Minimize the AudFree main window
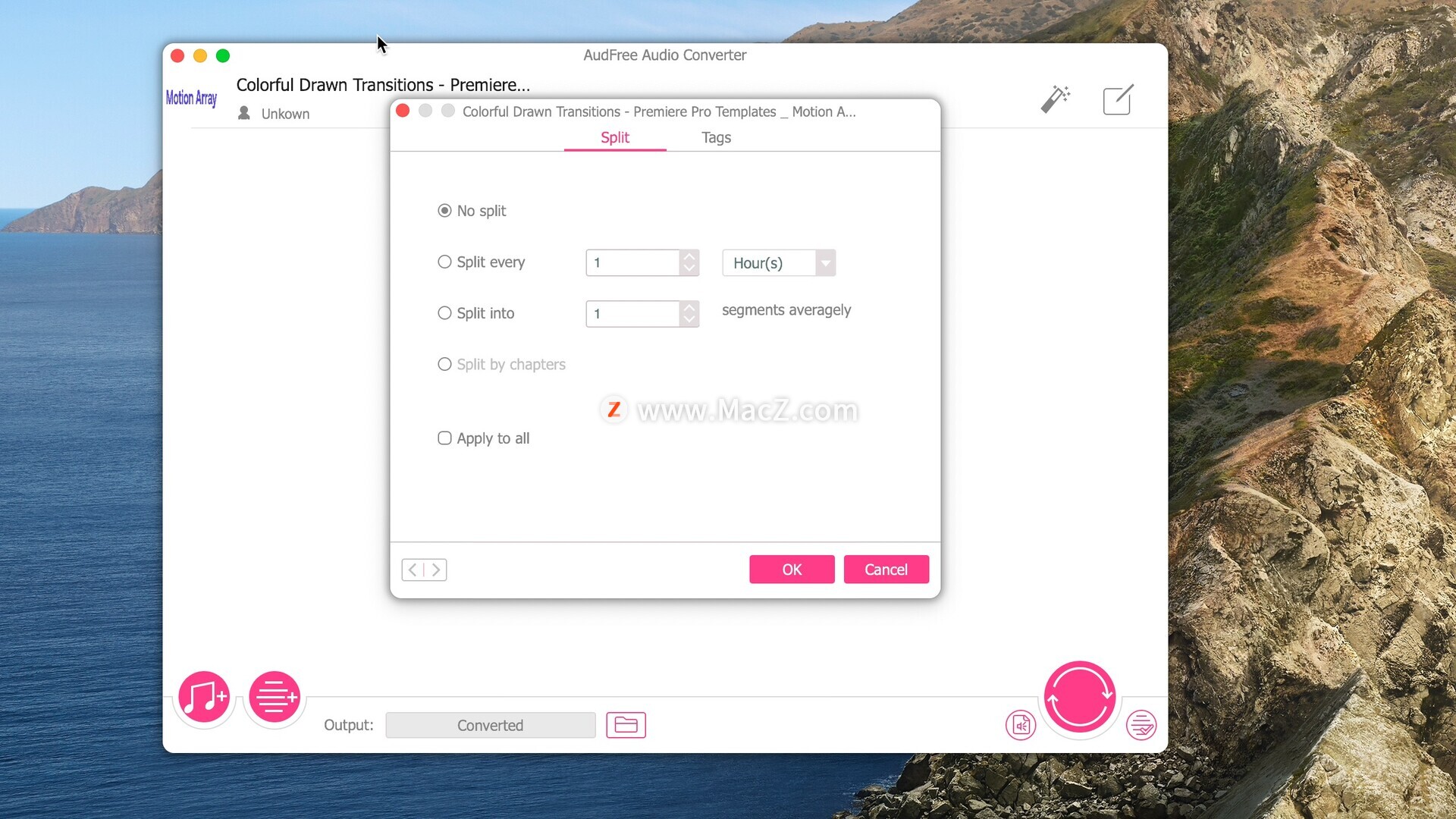1456x819 pixels. coord(200,55)
